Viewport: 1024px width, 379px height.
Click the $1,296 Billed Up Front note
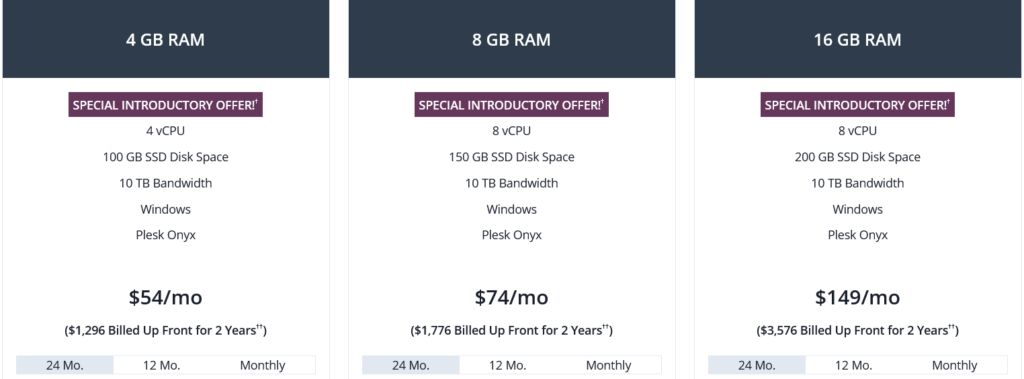click(166, 330)
